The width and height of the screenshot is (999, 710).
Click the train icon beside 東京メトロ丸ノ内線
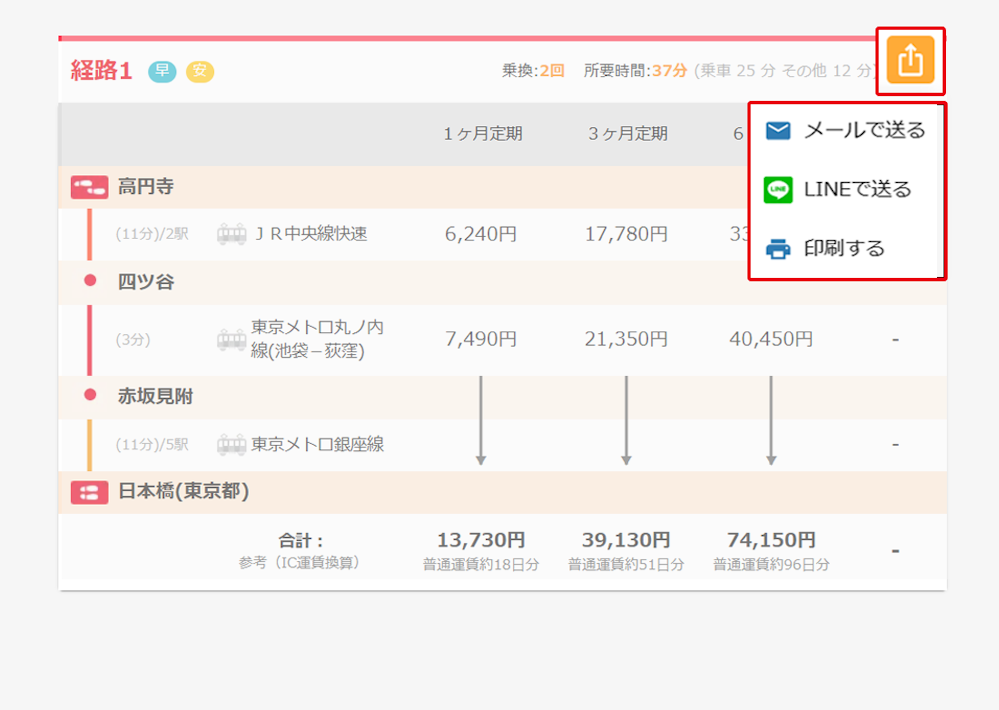(232, 339)
